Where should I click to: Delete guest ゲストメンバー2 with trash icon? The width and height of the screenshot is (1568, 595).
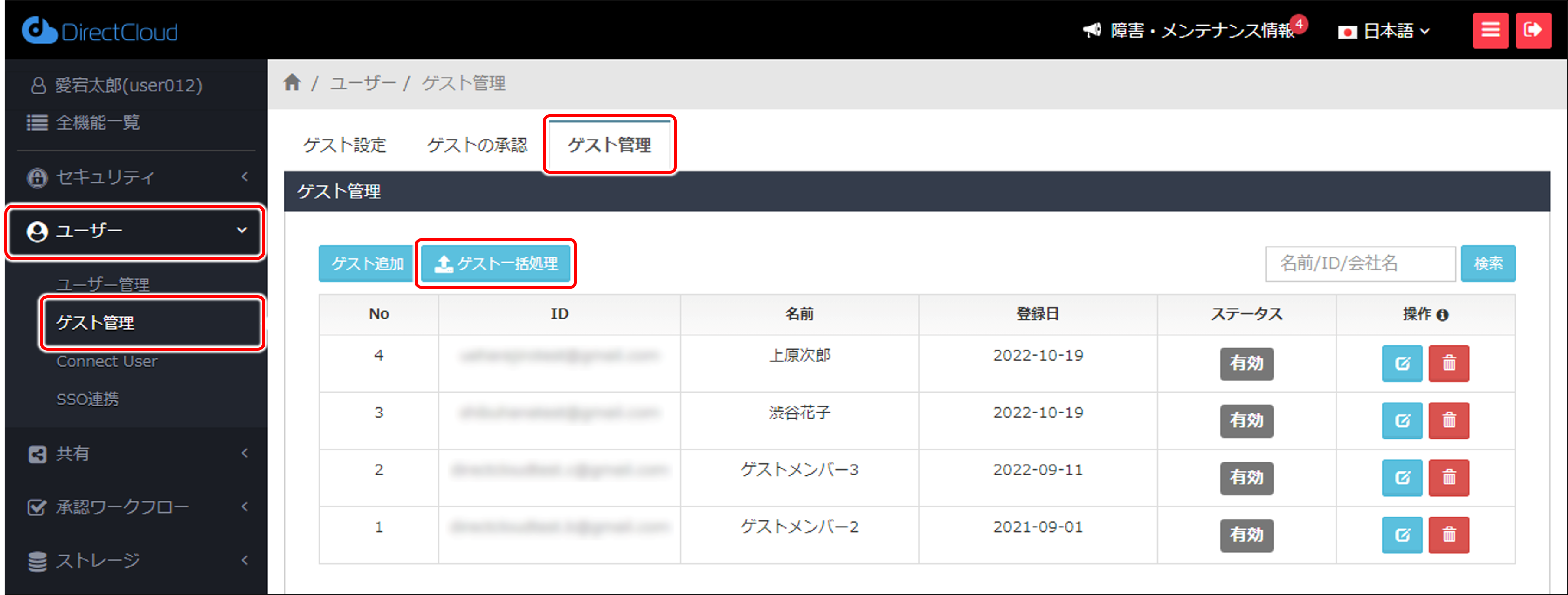click(1449, 535)
